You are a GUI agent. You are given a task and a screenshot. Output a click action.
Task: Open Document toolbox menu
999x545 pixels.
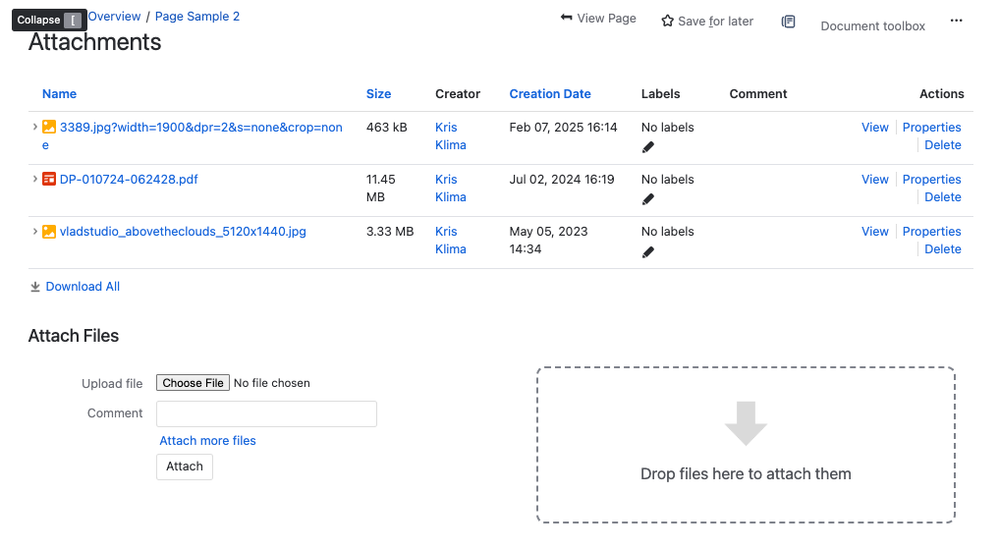pos(872,26)
